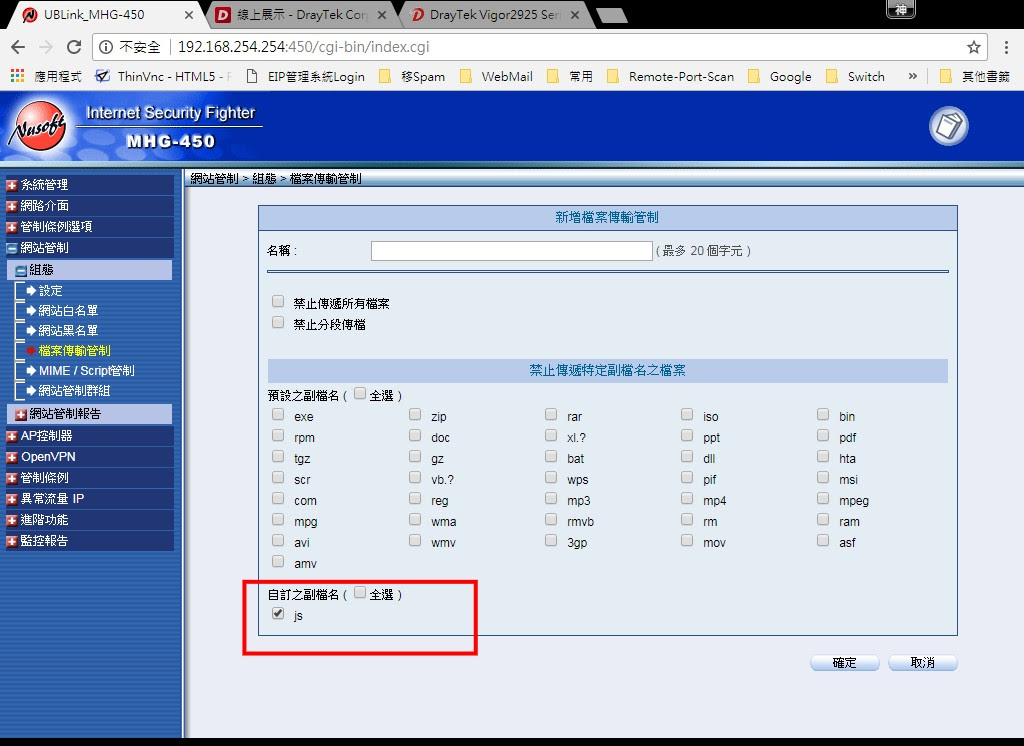Open a new tab button
Image resolution: width=1024 pixels, height=746 pixels.
click(x=612, y=16)
